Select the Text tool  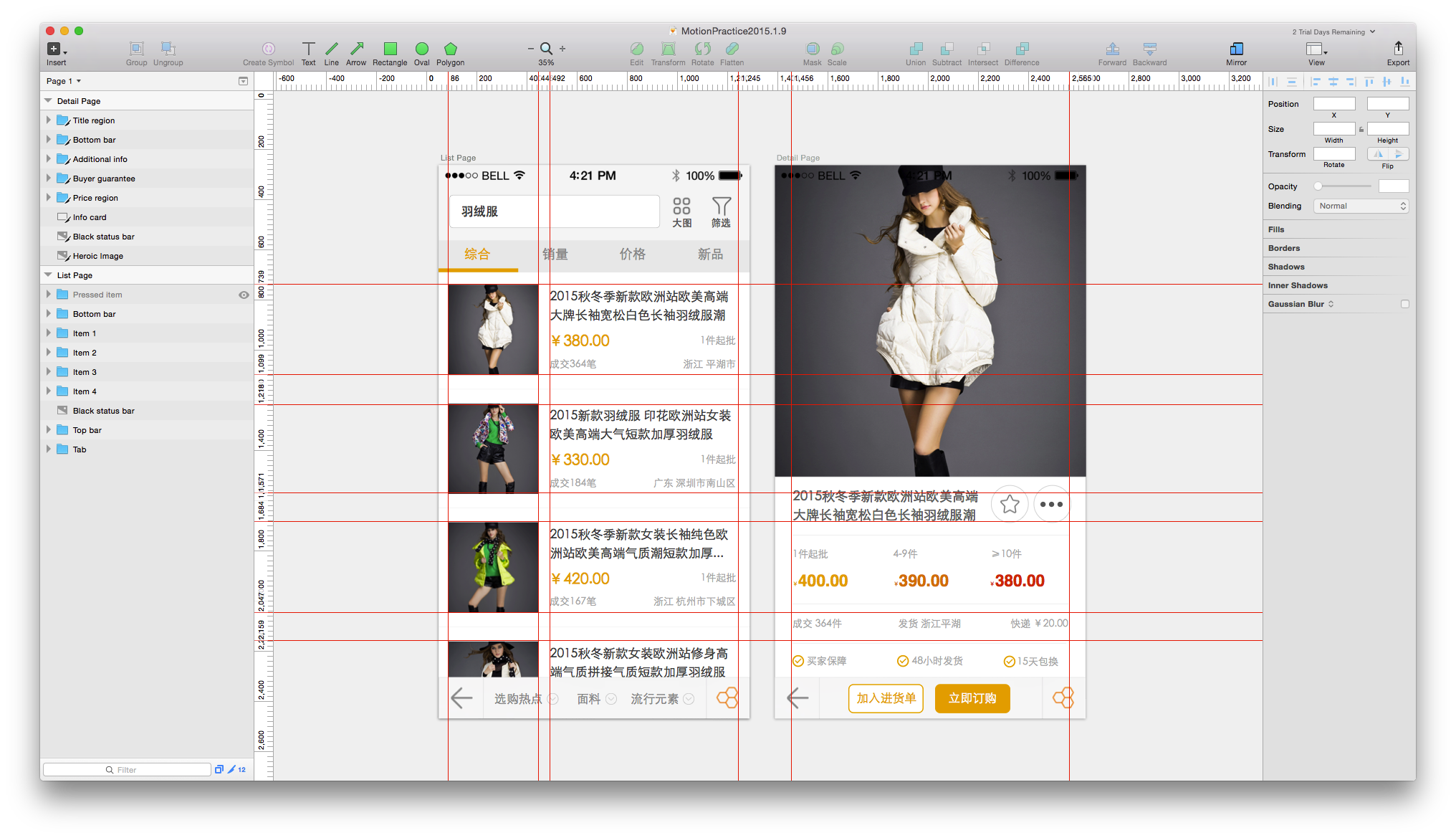pyautogui.click(x=308, y=52)
